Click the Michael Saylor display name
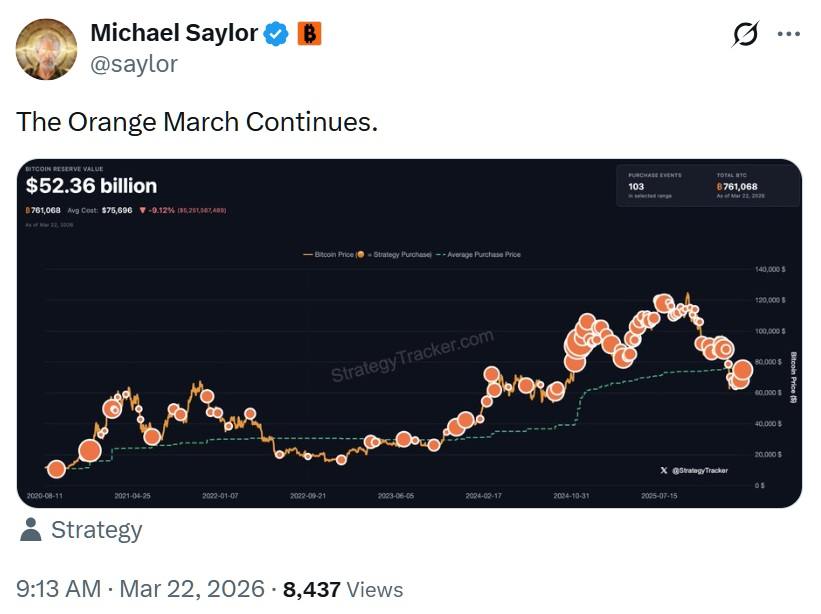The width and height of the screenshot is (821, 614). (176, 31)
